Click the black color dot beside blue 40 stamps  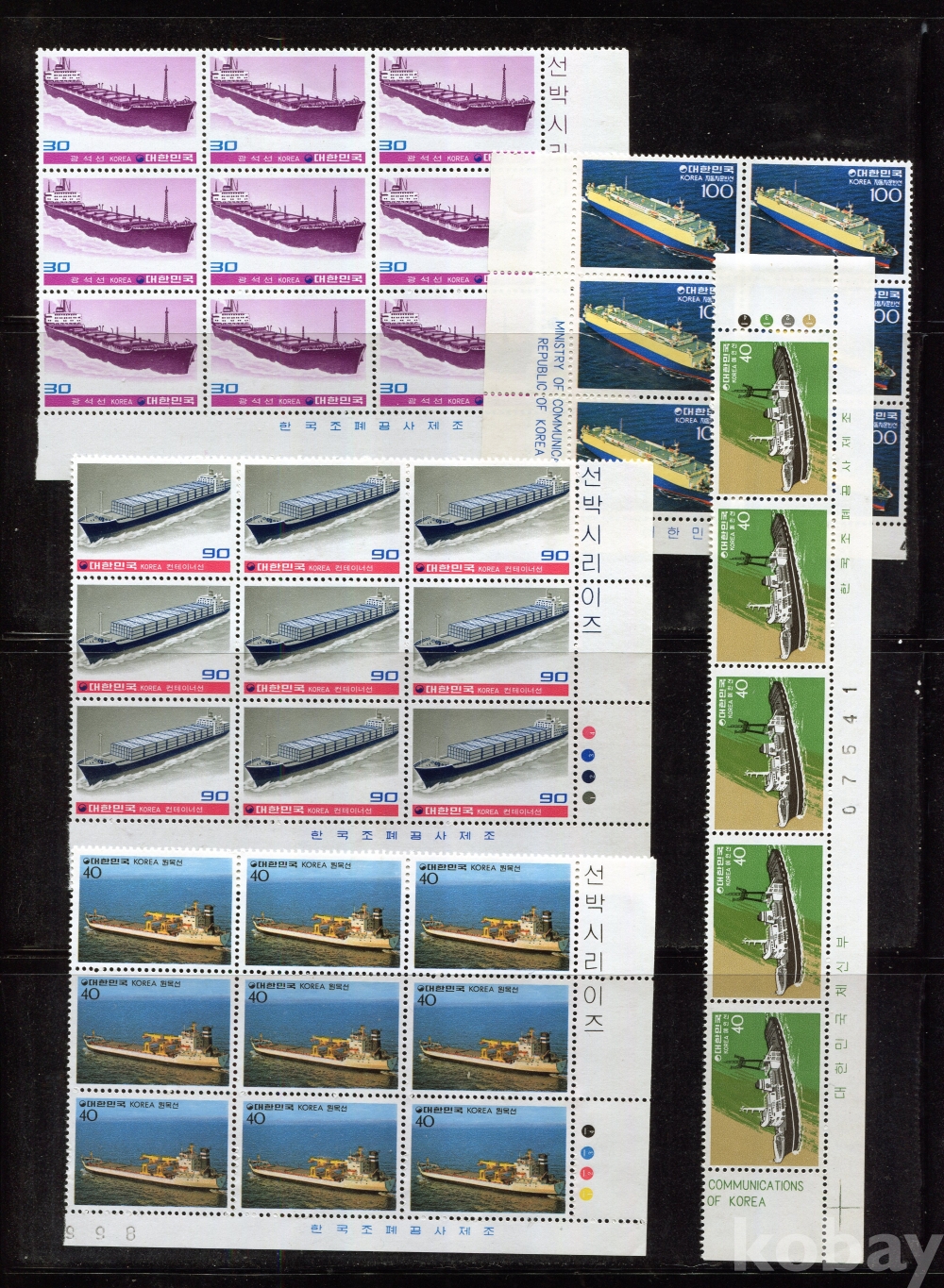(589, 1129)
